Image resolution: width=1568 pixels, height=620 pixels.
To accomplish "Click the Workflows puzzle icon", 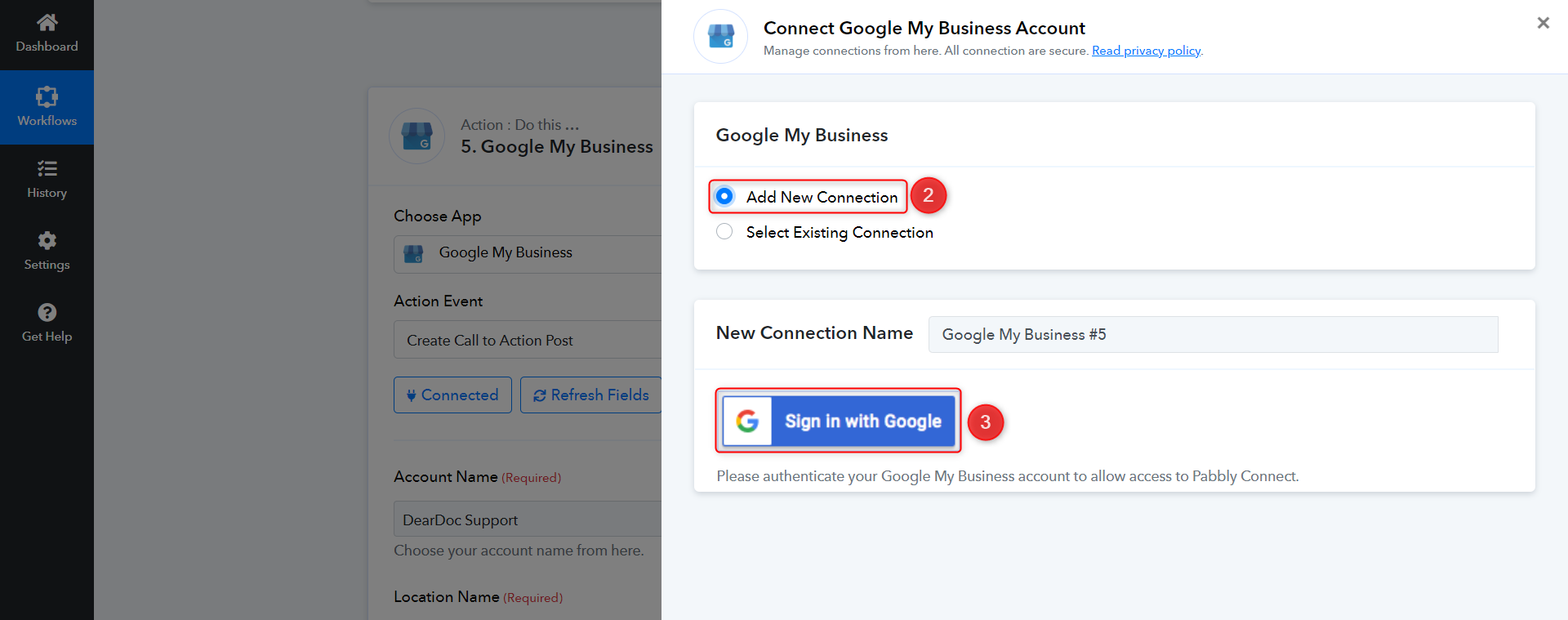I will 47,96.
